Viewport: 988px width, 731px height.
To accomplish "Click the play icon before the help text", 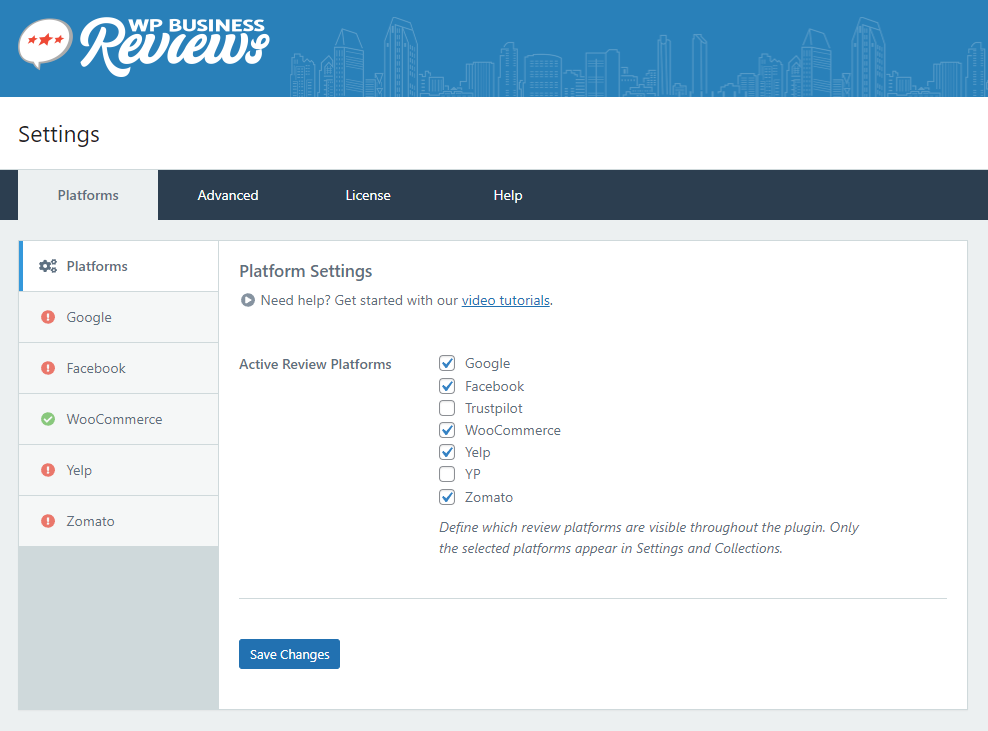I will click(x=247, y=299).
